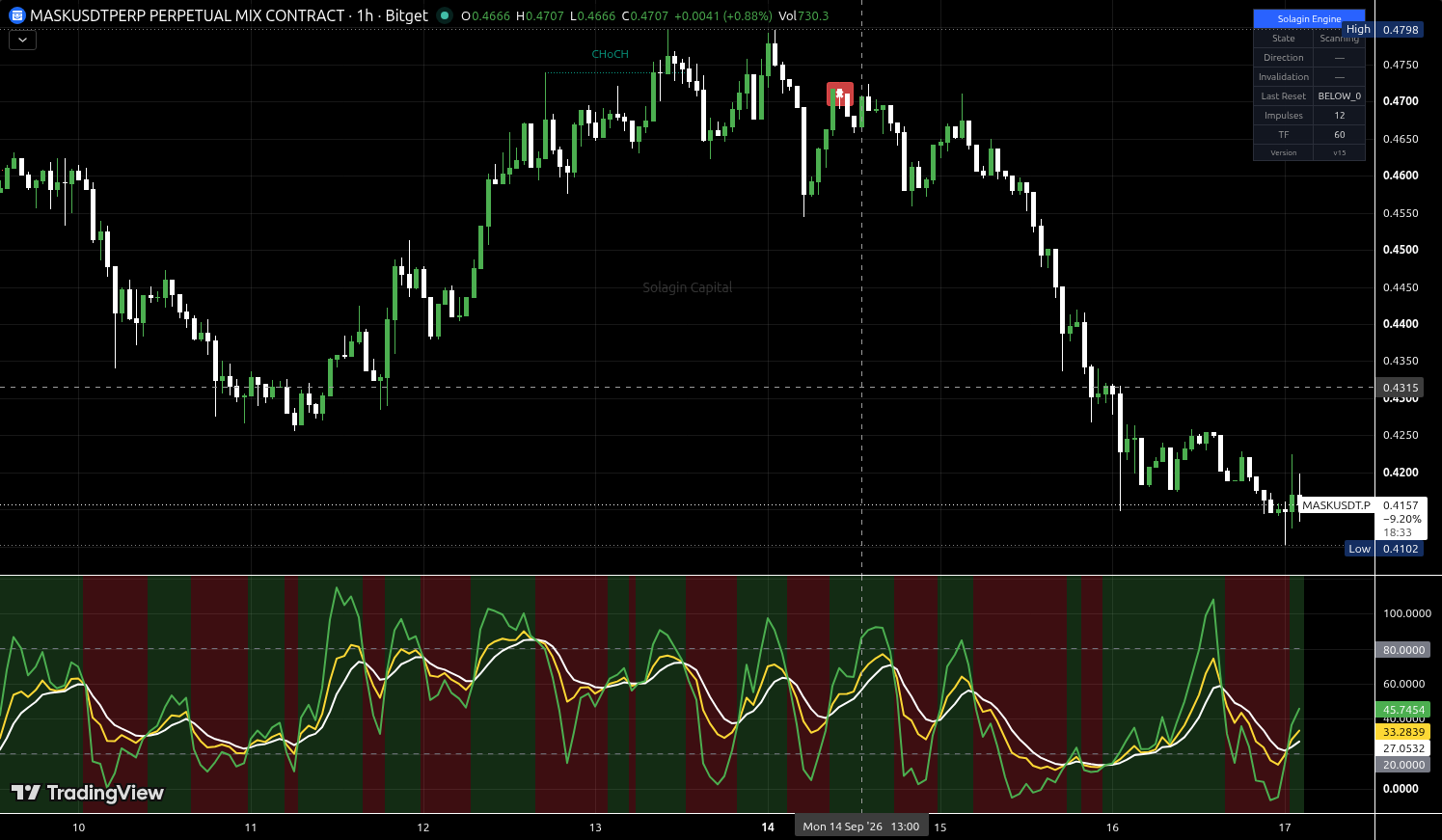The image size is (1442, 840).
Task: Click the white 27.0532 indicator value tag
Action: coord(1403,748)
